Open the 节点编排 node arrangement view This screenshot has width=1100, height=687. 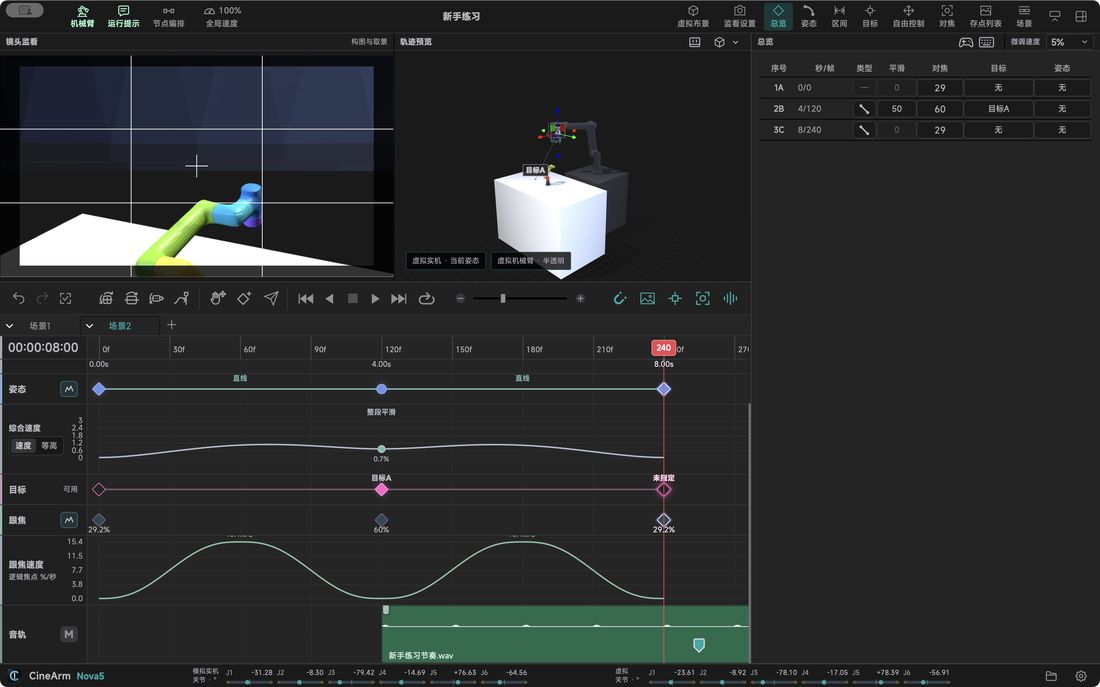pos(168,16)
